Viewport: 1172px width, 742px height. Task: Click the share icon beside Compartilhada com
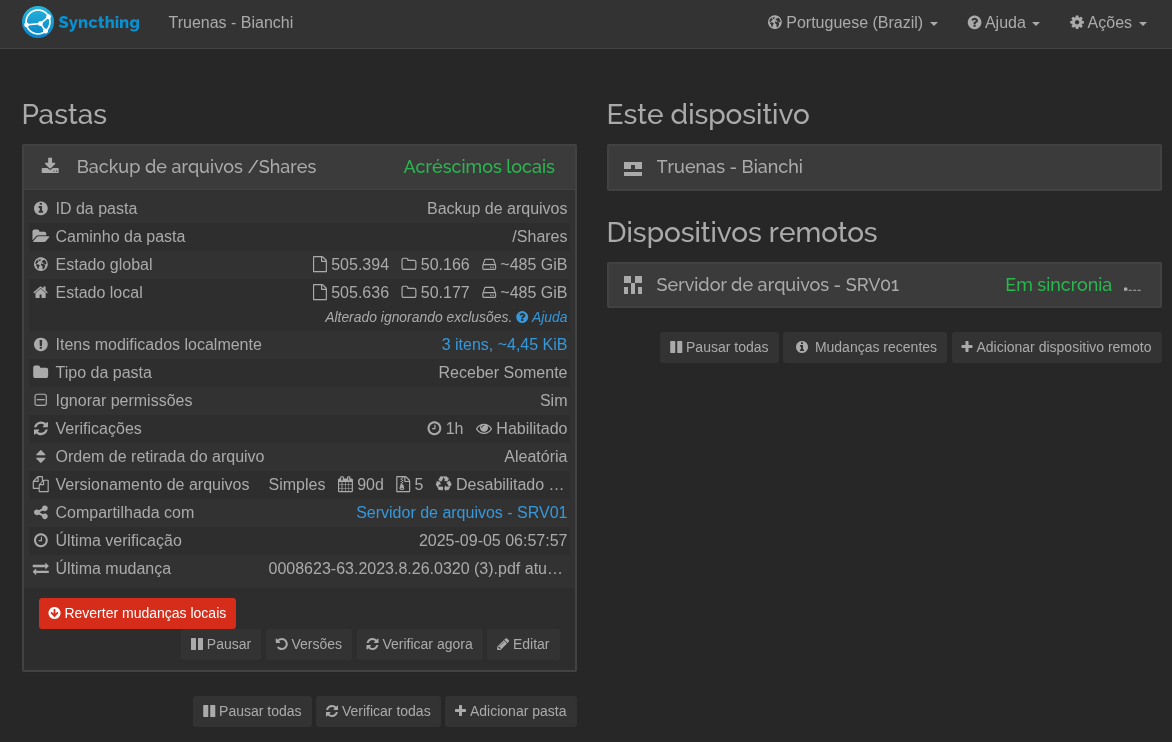tap(41, 513)
